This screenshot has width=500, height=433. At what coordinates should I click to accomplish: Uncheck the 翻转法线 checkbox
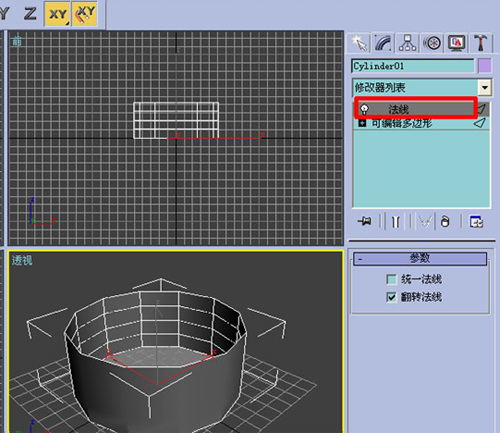(x=392, y=297)
